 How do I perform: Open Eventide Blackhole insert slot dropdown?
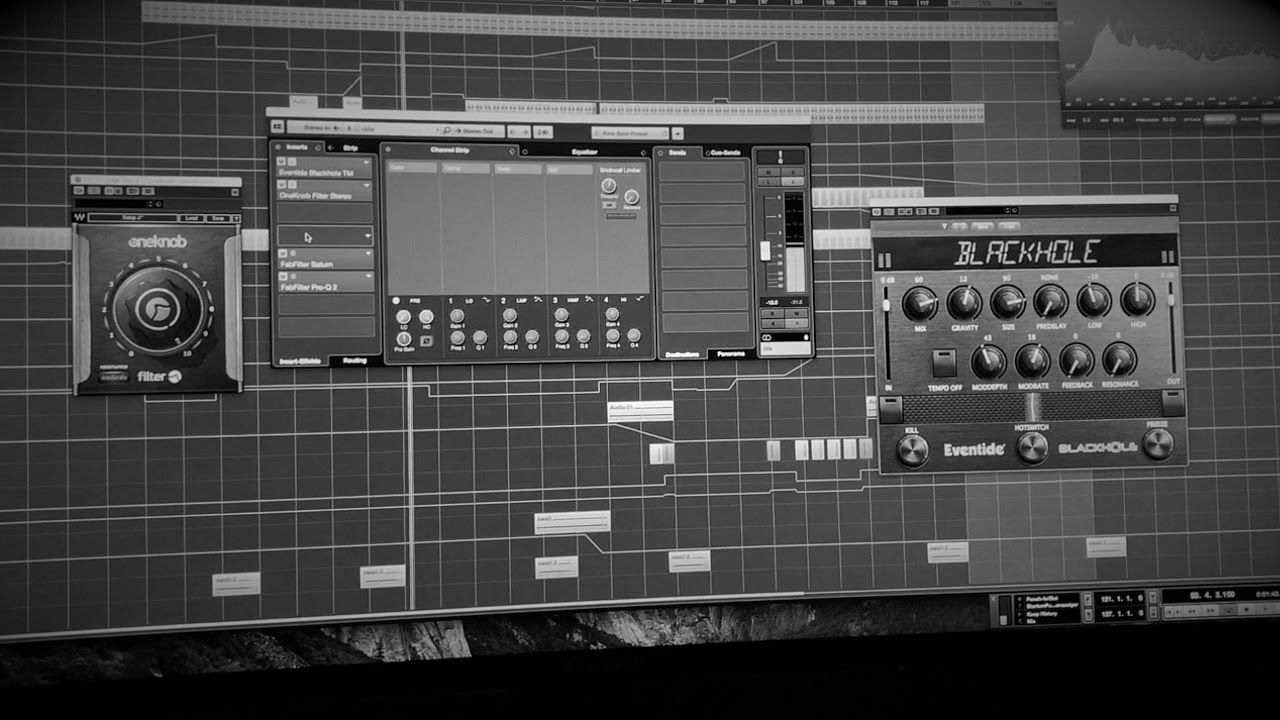tap(367, 162)
